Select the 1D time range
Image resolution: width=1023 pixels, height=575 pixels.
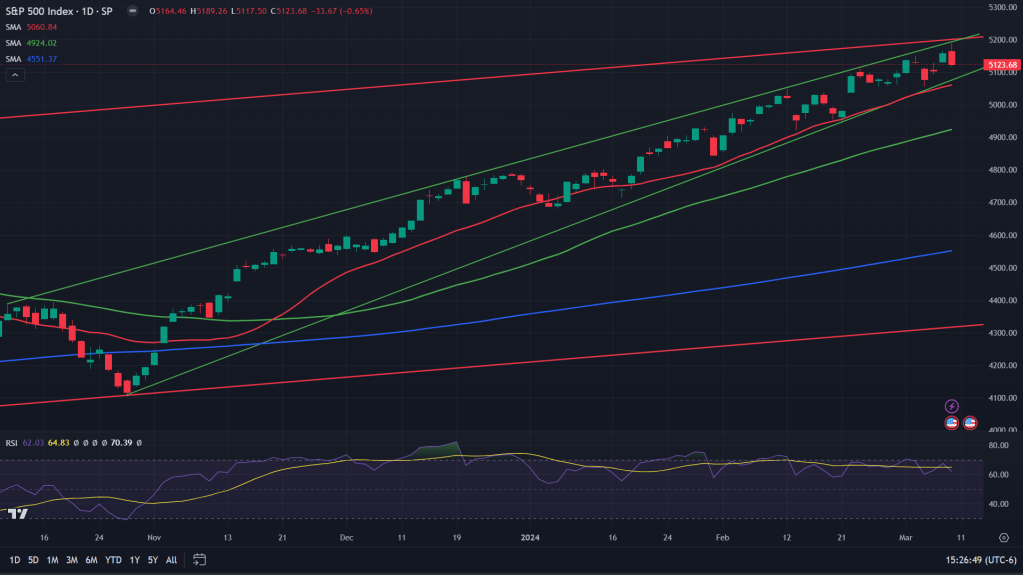[x=15, y=559]
